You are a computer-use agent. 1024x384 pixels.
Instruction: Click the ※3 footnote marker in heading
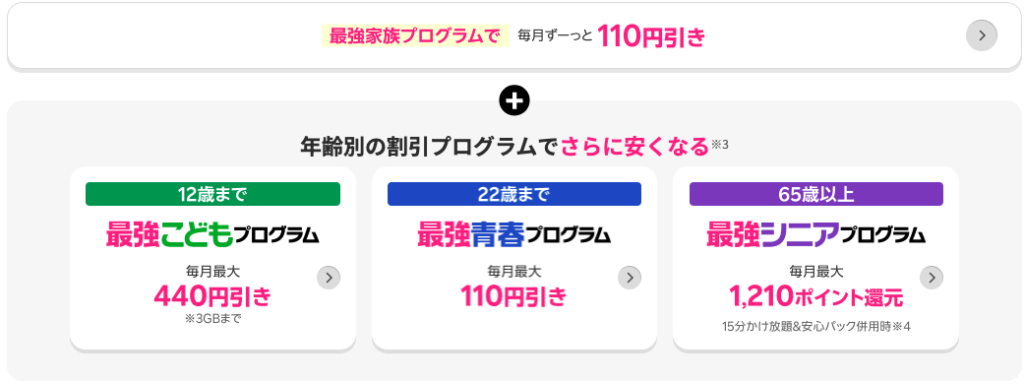coord(719,144)
